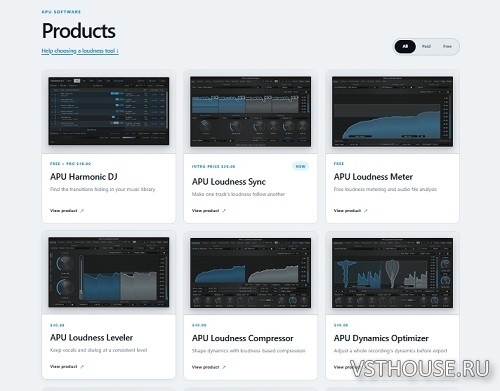This screenshot has height=391, width=500.
Task: Open APU Loudness Leveler screenshot thumbnail
Action: (x=109, y=272)
